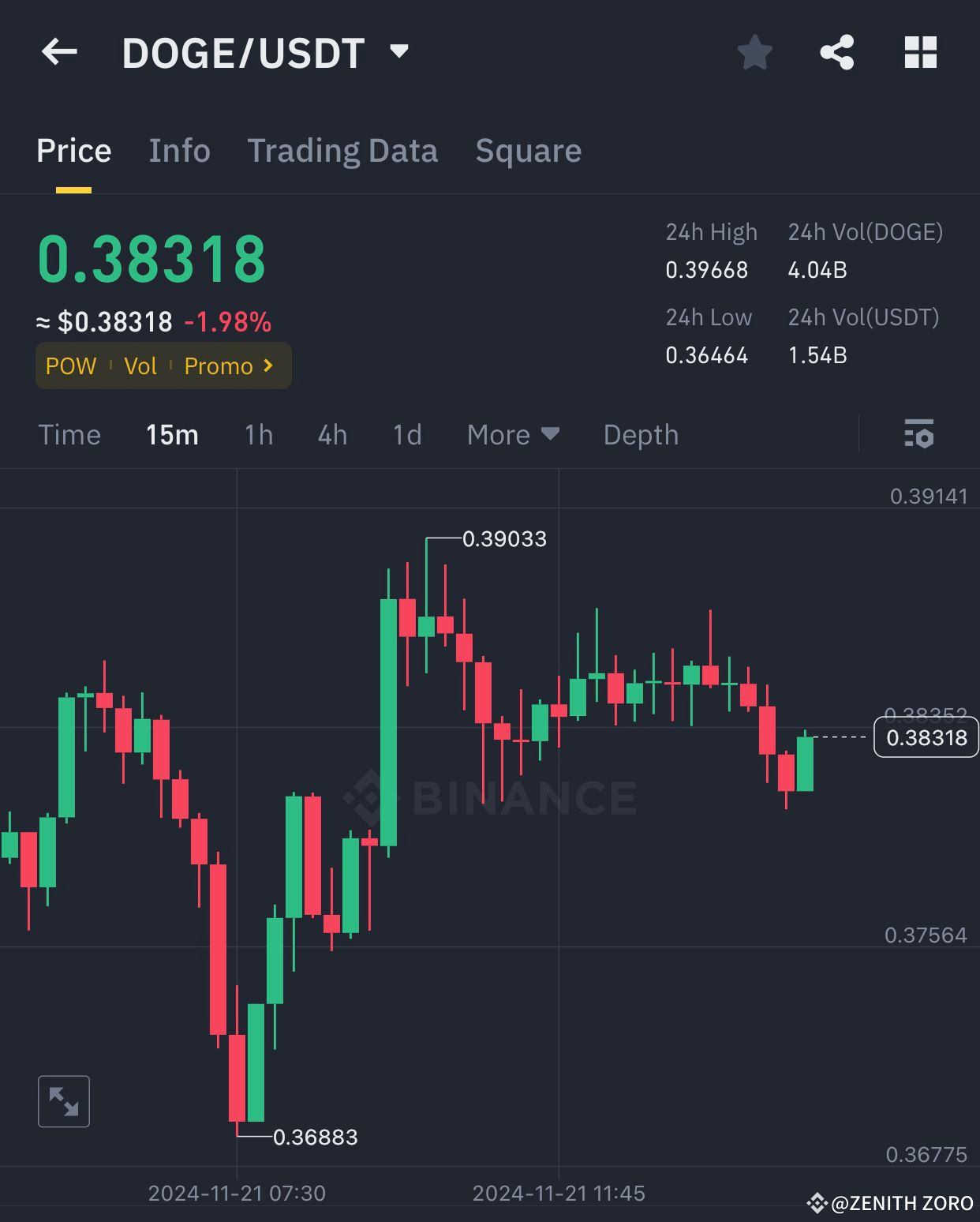Screen dimensions: 980x1222
Task: Switch to the Trading Data tab
Action: [342, 150]
